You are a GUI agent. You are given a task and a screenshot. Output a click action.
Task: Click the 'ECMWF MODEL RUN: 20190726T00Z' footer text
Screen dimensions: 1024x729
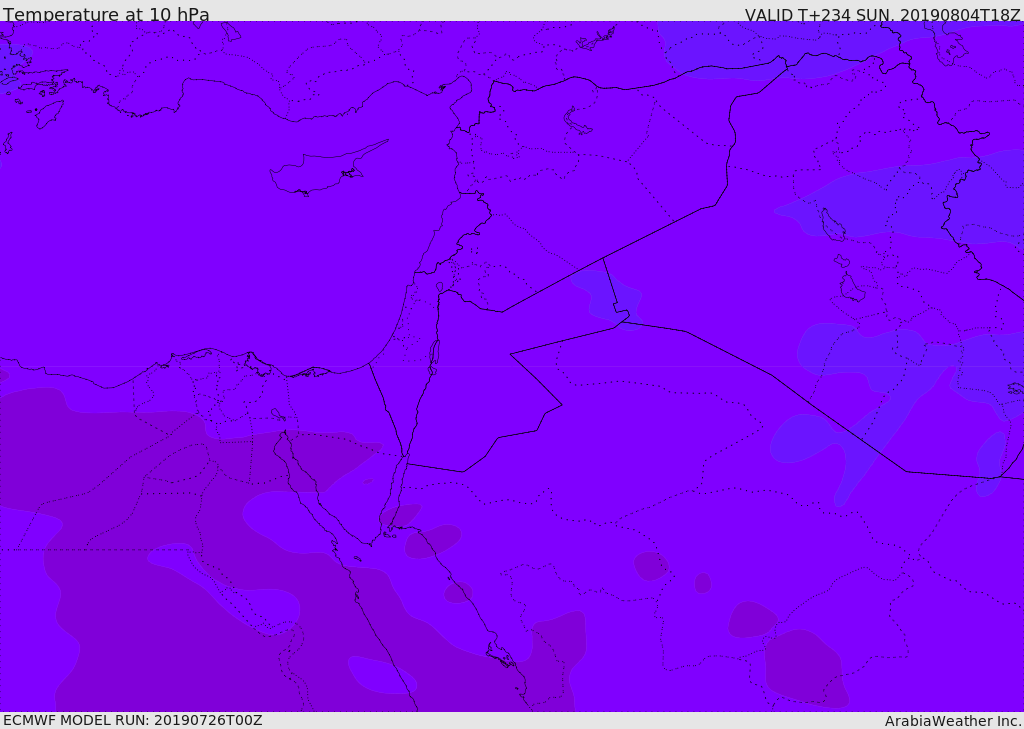tap(133, 720)
